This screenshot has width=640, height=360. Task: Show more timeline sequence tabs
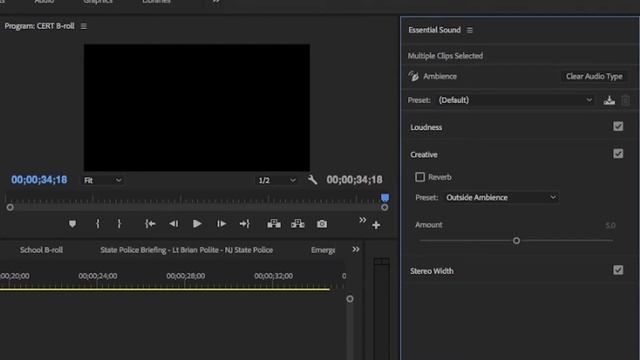[x=356, y=249]
